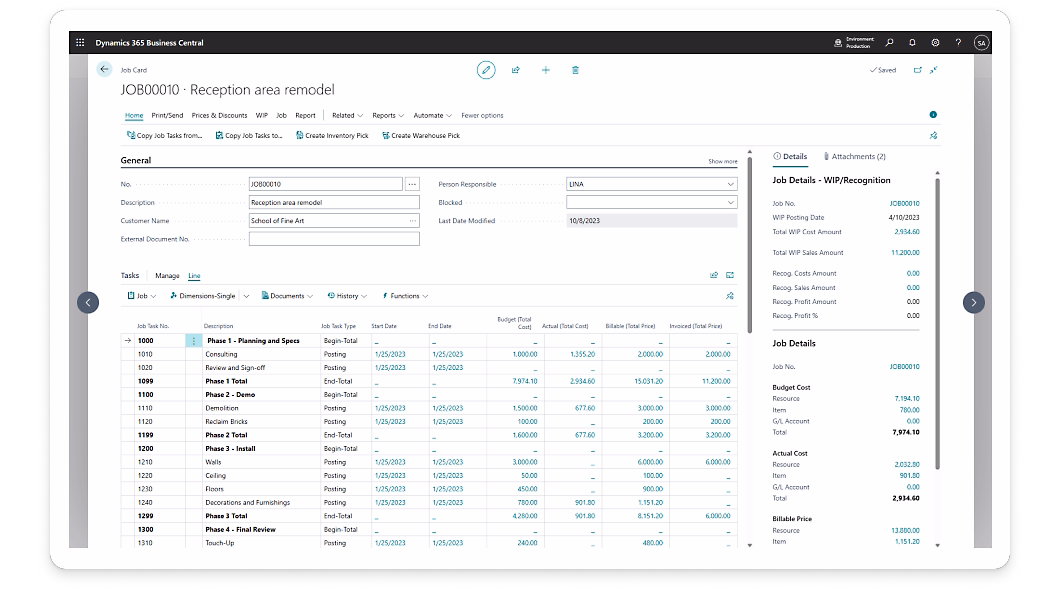1060x596 pixels.
Task: Click Create Warehouse Pick
Action: 420,136
